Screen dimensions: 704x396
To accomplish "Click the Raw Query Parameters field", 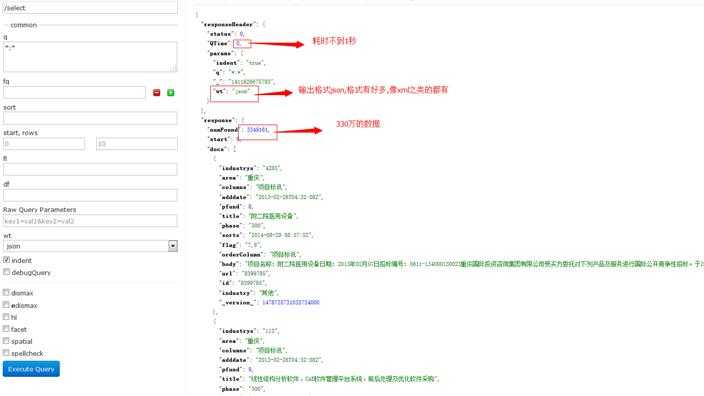I will tap(90, 221).
